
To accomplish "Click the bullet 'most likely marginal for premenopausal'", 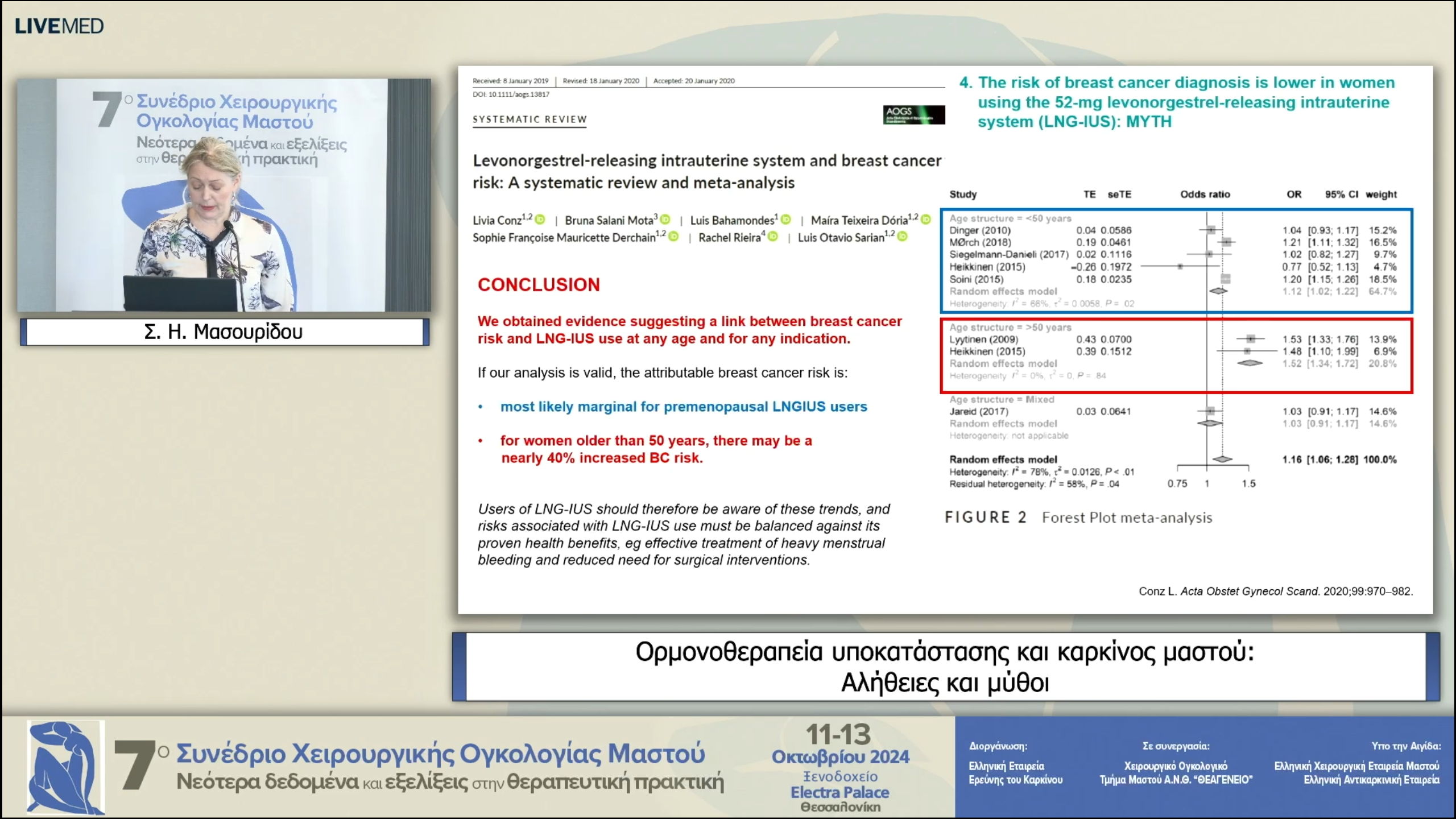I will point(684,407).
